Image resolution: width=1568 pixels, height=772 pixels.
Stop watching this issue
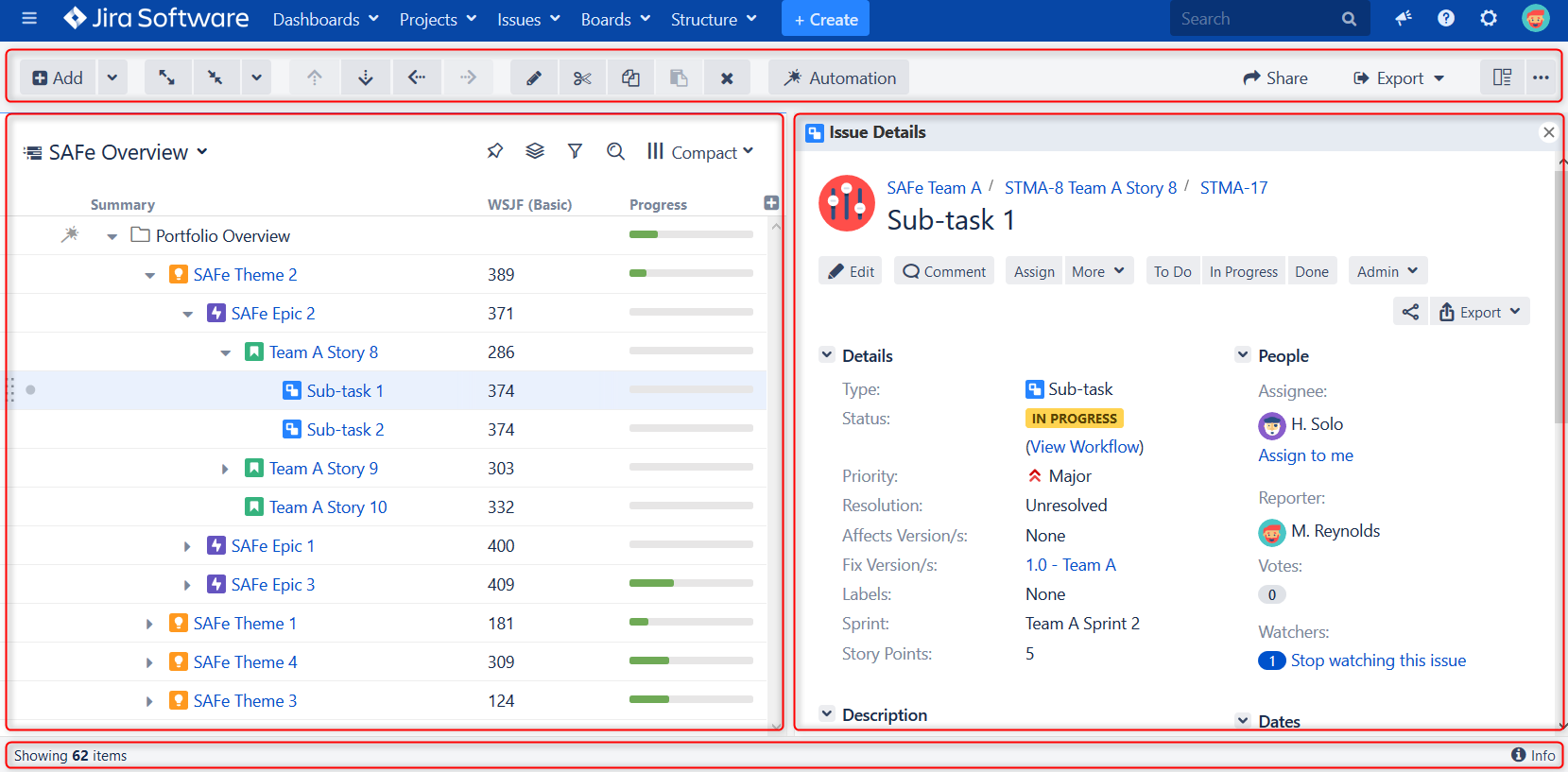pos(1377,660)
